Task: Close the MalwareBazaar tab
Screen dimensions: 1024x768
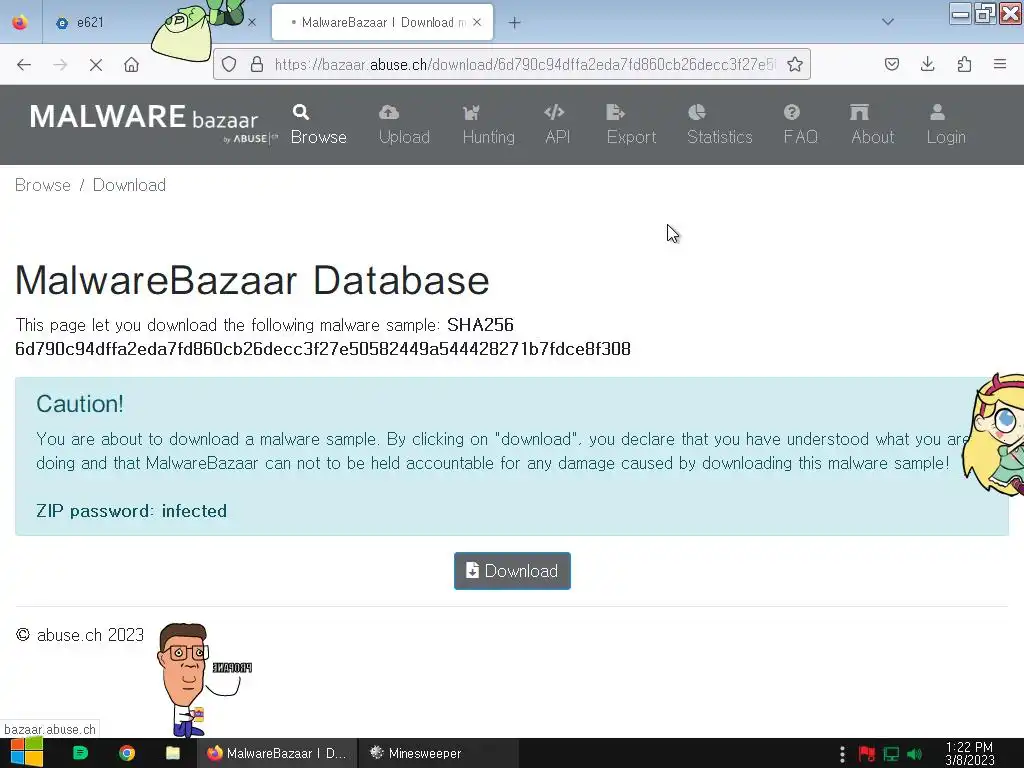Action: pos(477,22)
